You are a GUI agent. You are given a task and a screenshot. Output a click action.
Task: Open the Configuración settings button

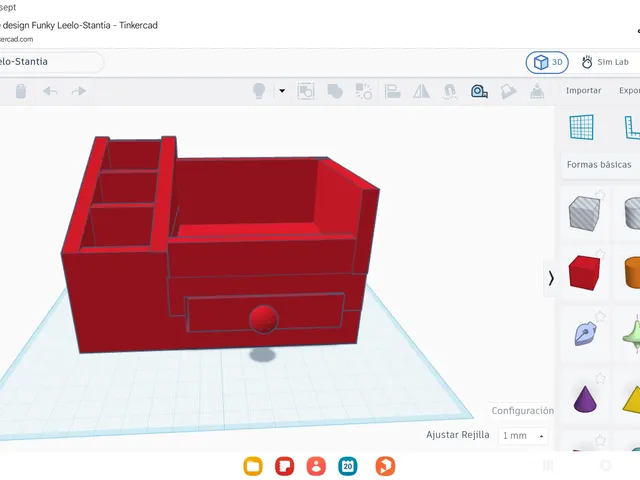[522, 411]
